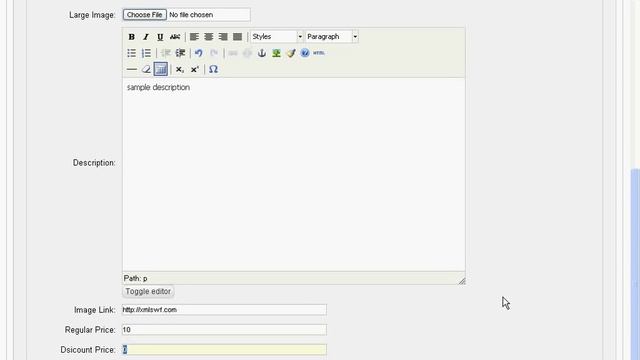The height and width of the screenshot is (360, 640).
Task: Click the outdent icon
Action: tap(166, 53)
